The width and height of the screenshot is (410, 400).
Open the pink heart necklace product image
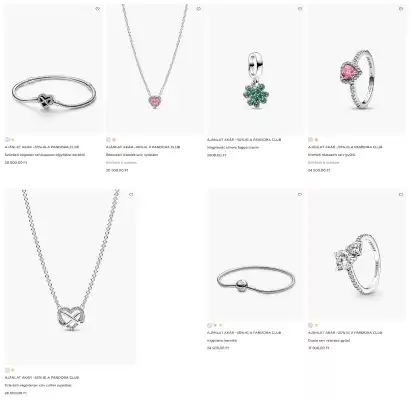(155, 70)
